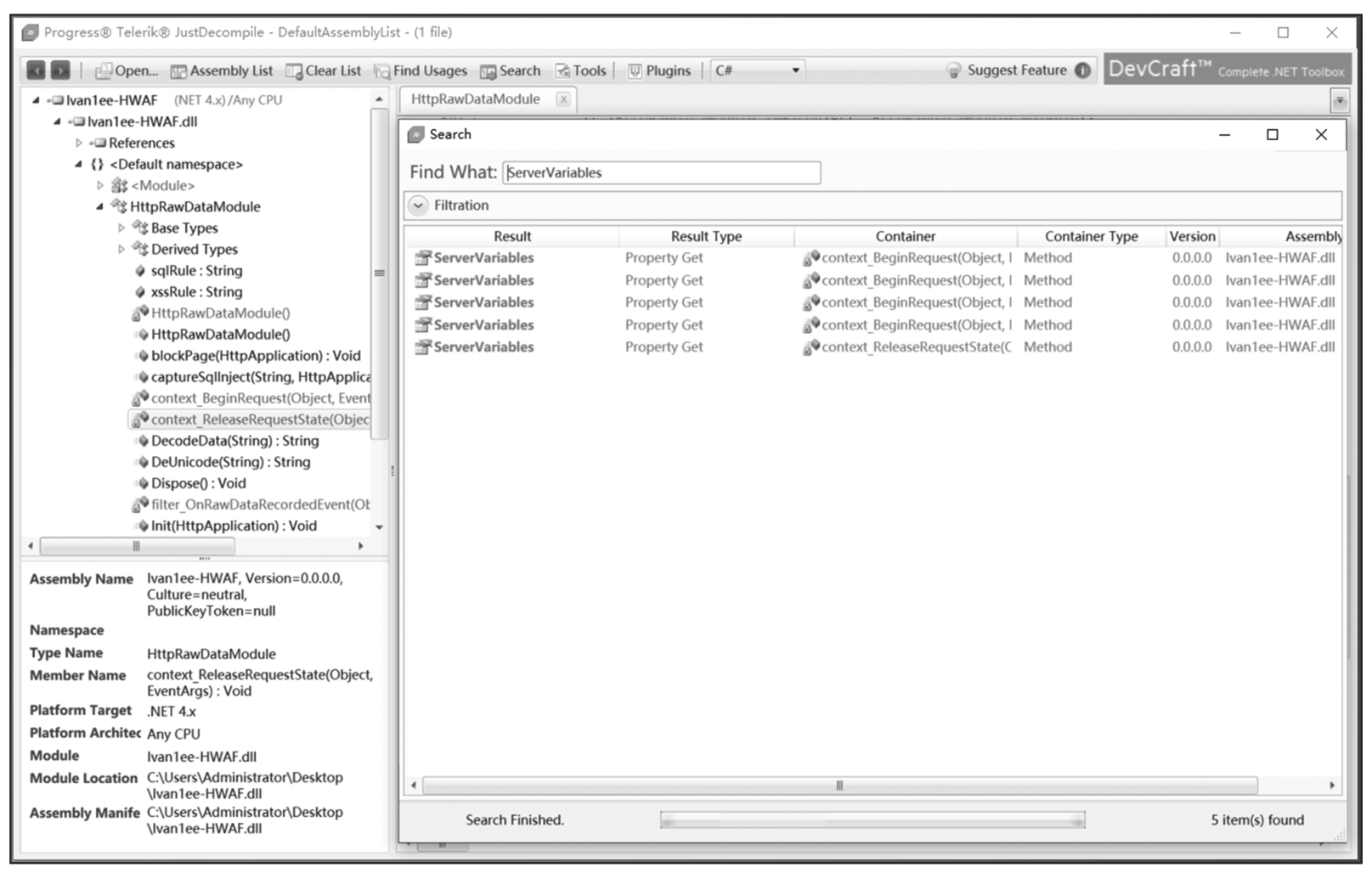Screen dimensions: 1372x873
Task: Open the Plugins menu
Action: tap(659, 71)
